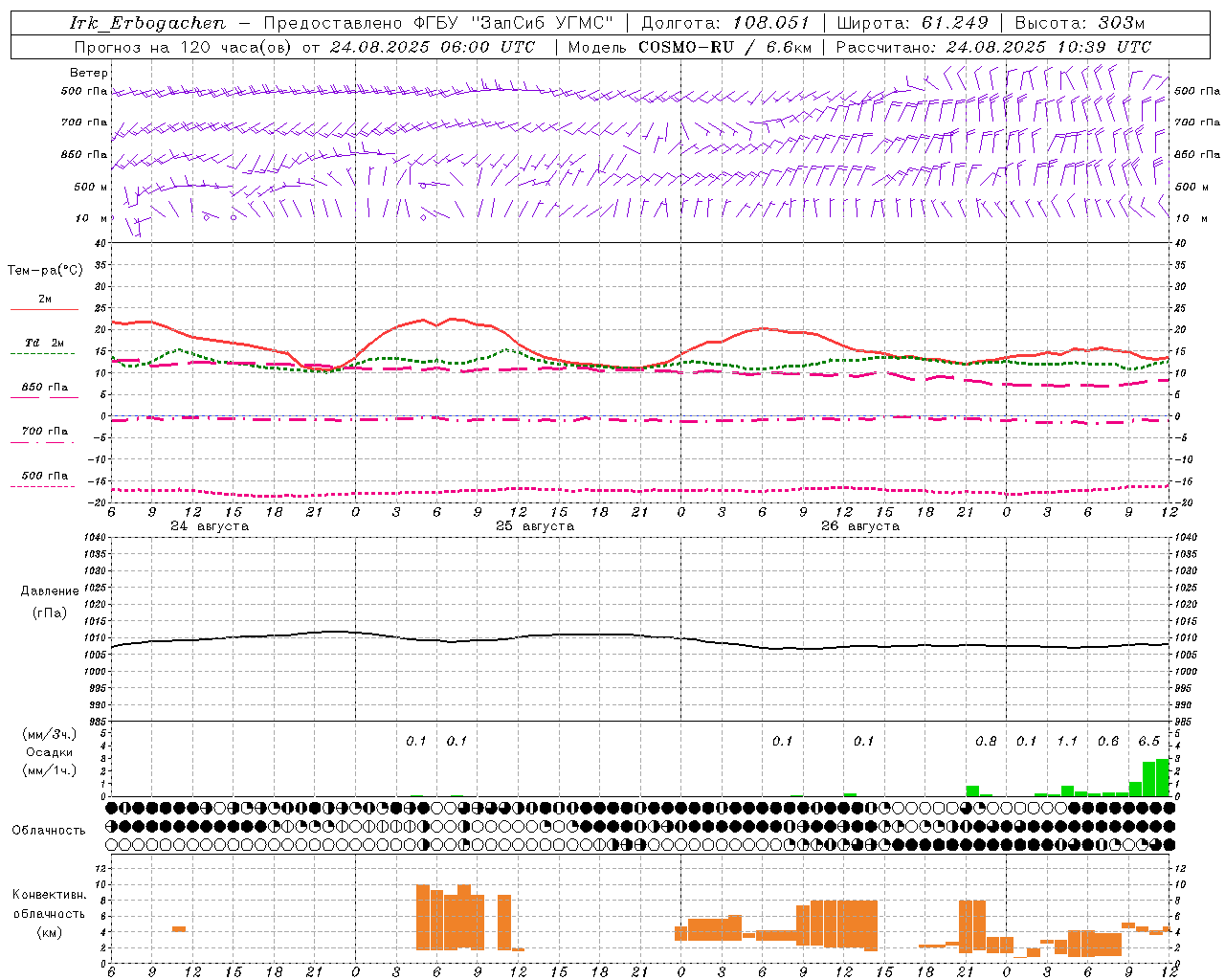Select the (км) convective cloud unit label
Viewport: 1225px width, 980px height.
49,932
